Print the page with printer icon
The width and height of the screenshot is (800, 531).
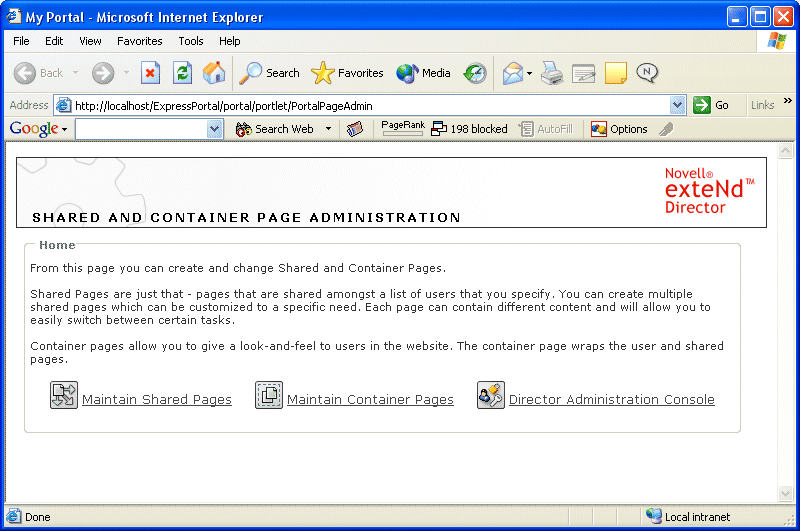(552, 73)
